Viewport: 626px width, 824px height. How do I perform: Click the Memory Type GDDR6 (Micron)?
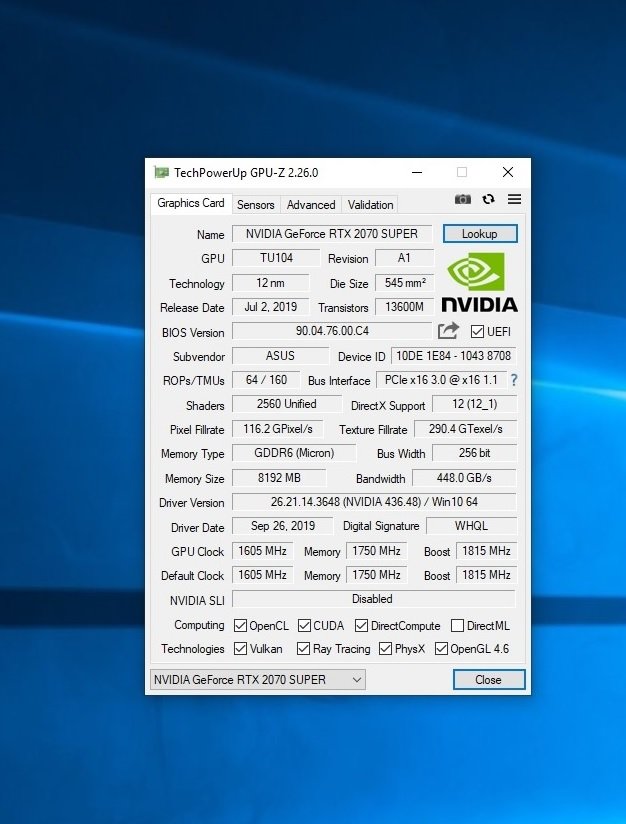[294, 453]
